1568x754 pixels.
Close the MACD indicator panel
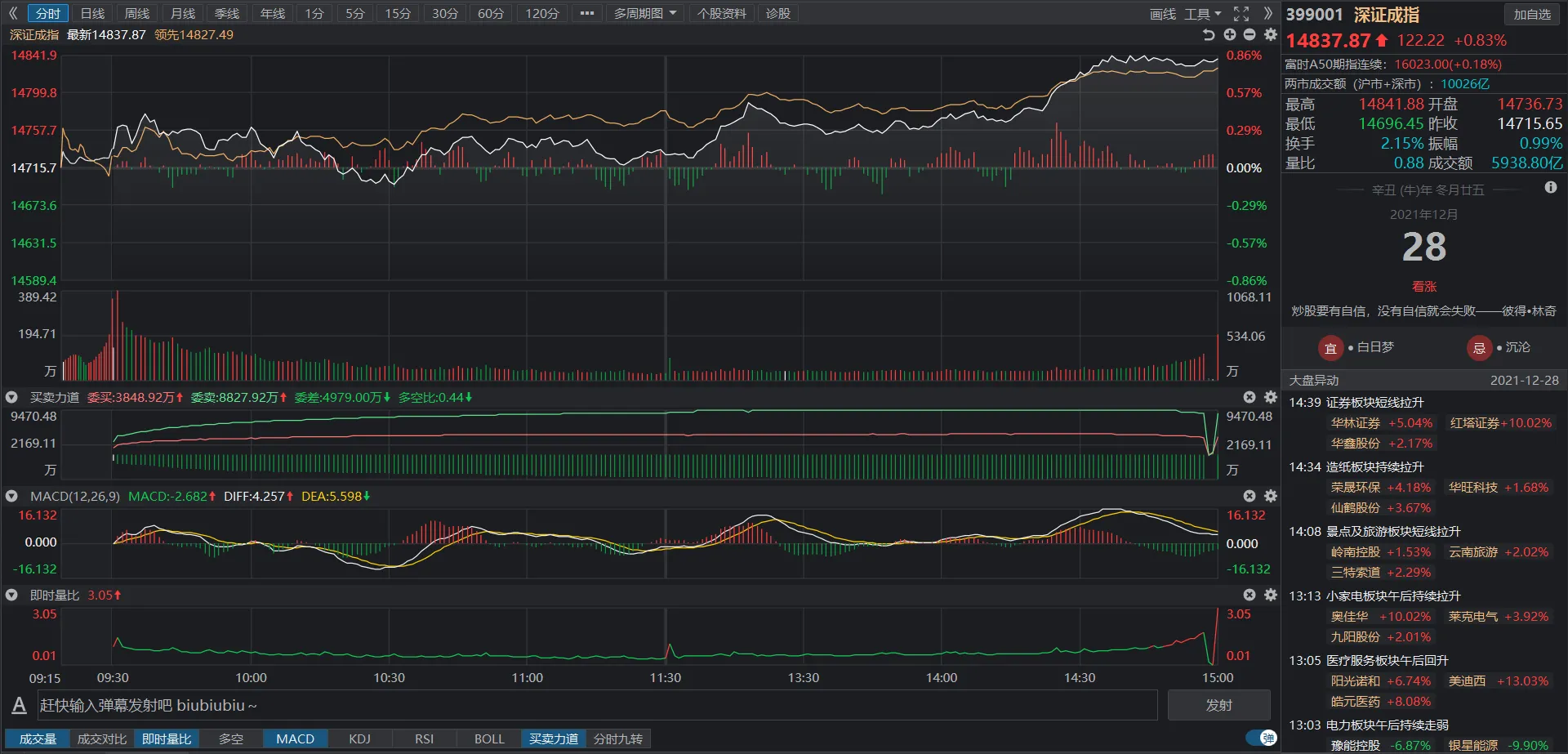pyautogui.click(x=1249, y=496)
